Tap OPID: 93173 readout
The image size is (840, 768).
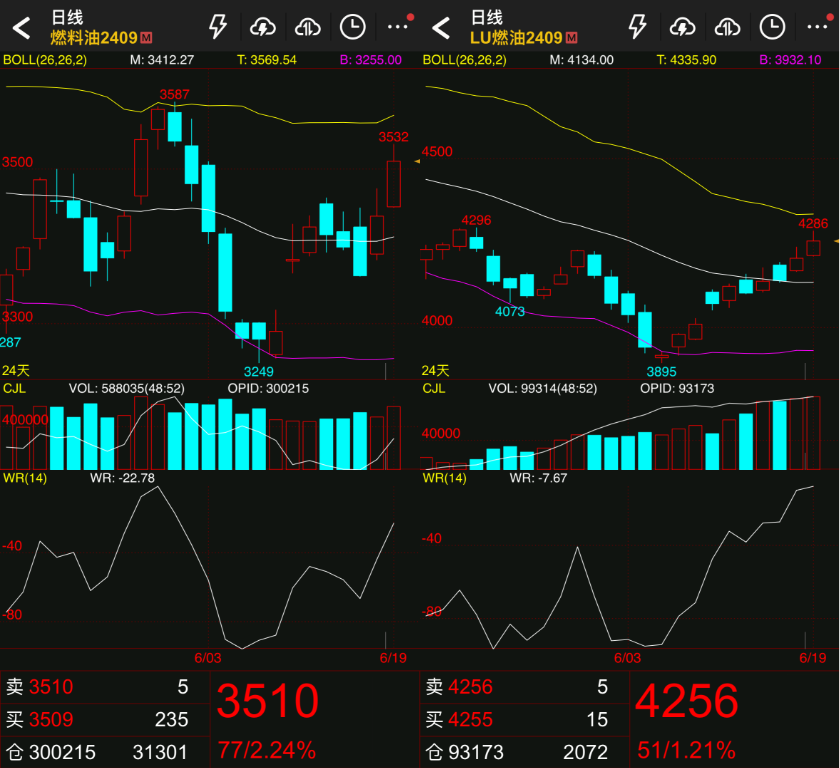(x=677, y=388)
